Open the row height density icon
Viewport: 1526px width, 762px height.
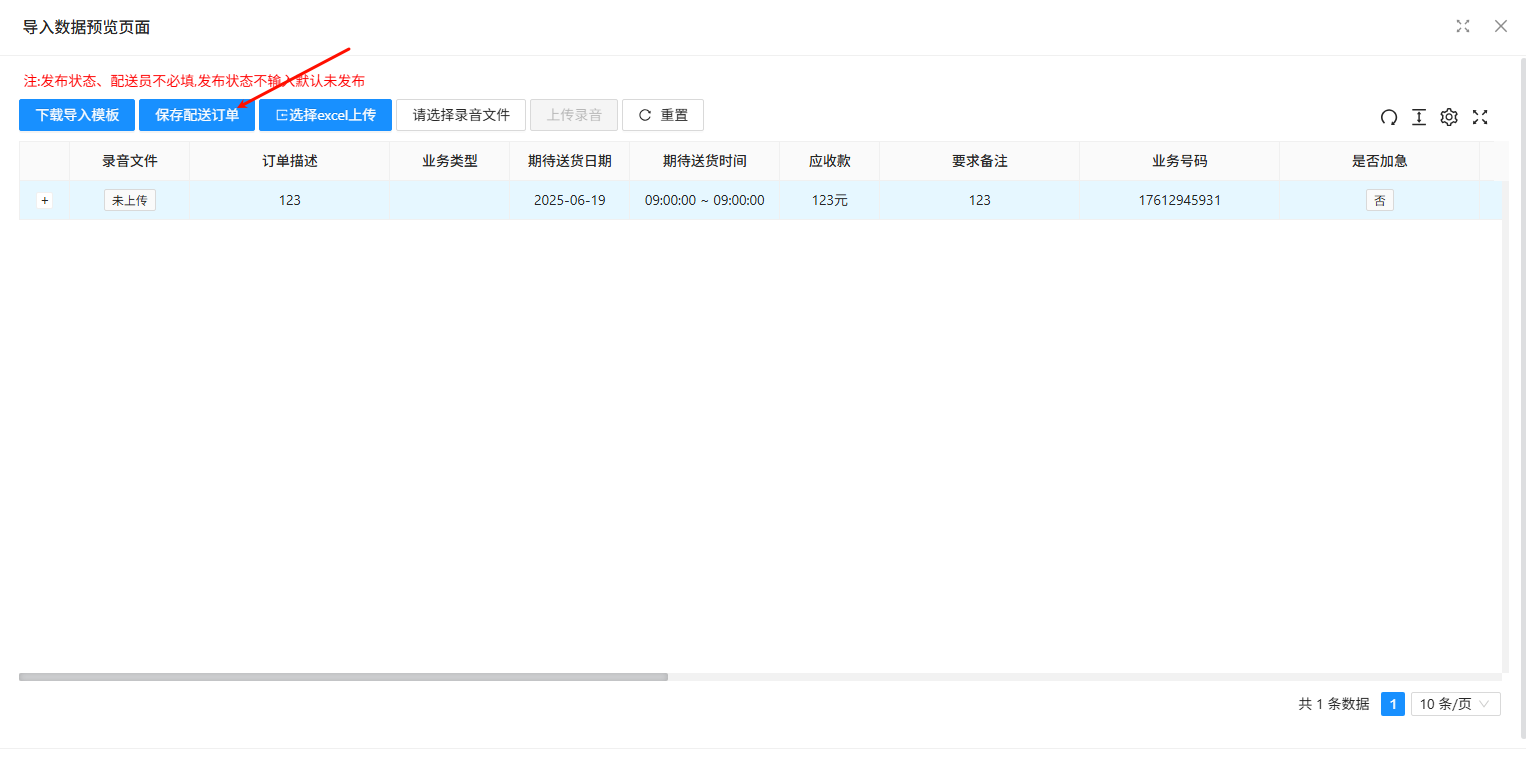pyautogui.click(x=1419, y=117)
